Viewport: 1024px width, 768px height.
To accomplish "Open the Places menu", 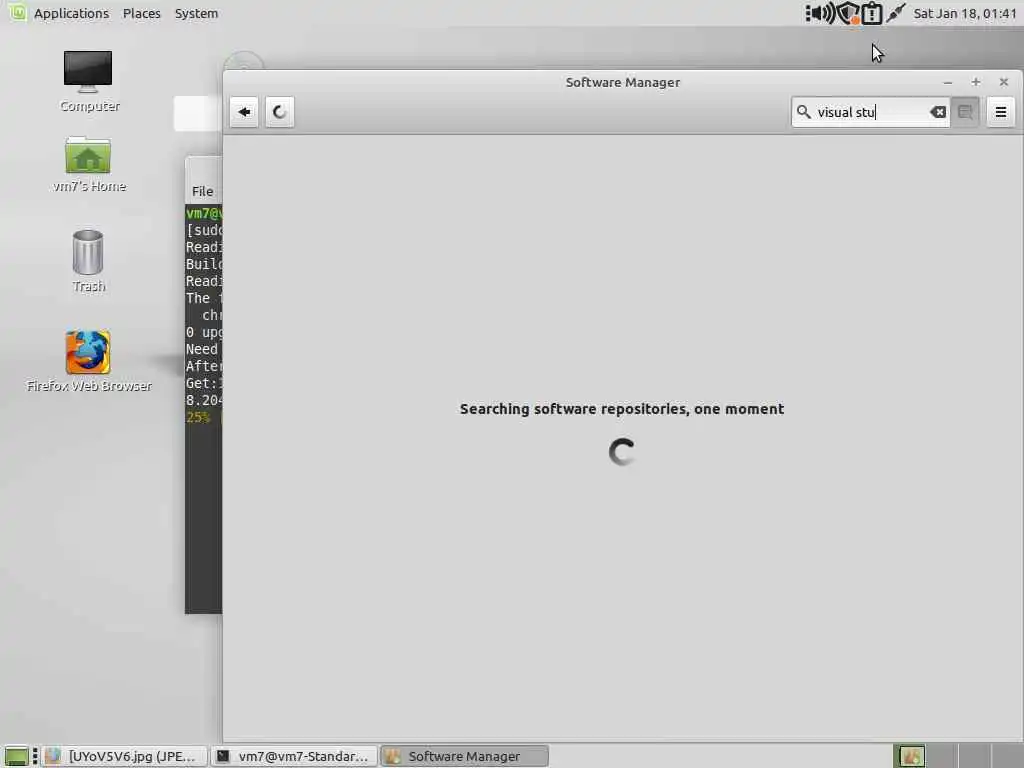I will point(142,13).
